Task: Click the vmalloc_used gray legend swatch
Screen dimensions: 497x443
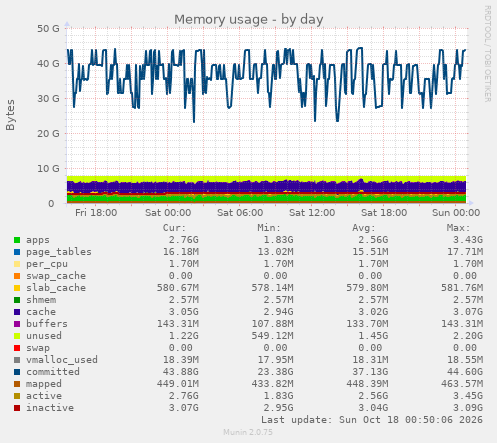Action: tap(17, 360)
